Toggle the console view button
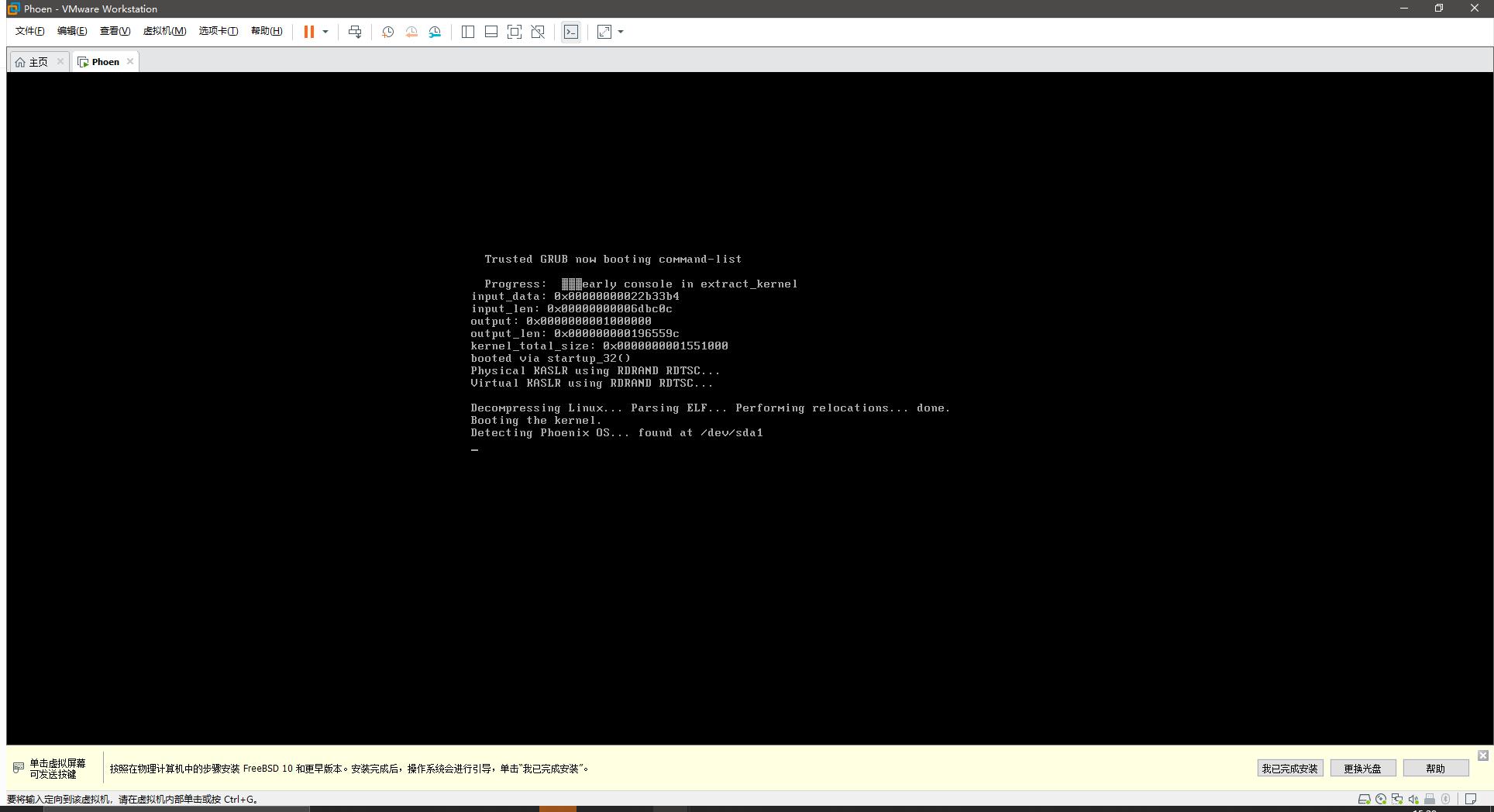The image size is (1494, 812). [x=571, y=32]
